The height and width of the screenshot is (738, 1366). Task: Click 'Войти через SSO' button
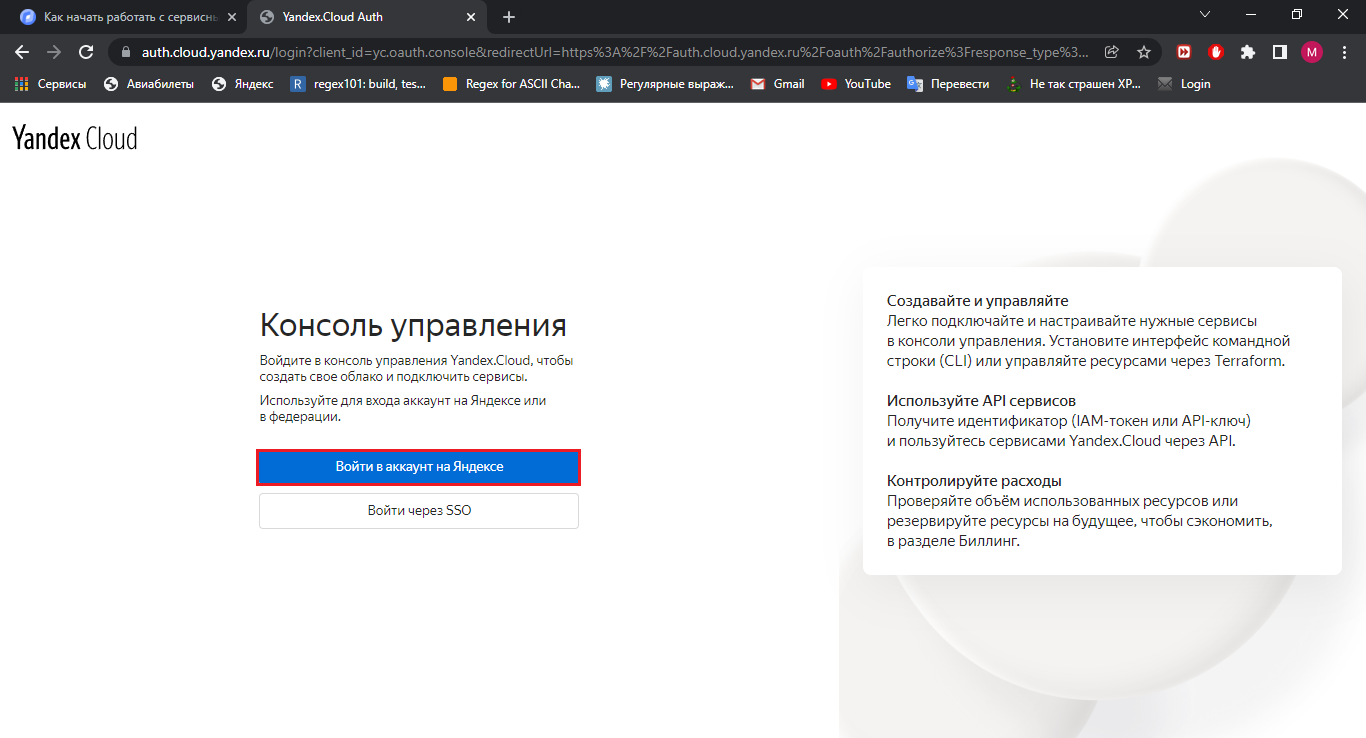tap(419, 510)
